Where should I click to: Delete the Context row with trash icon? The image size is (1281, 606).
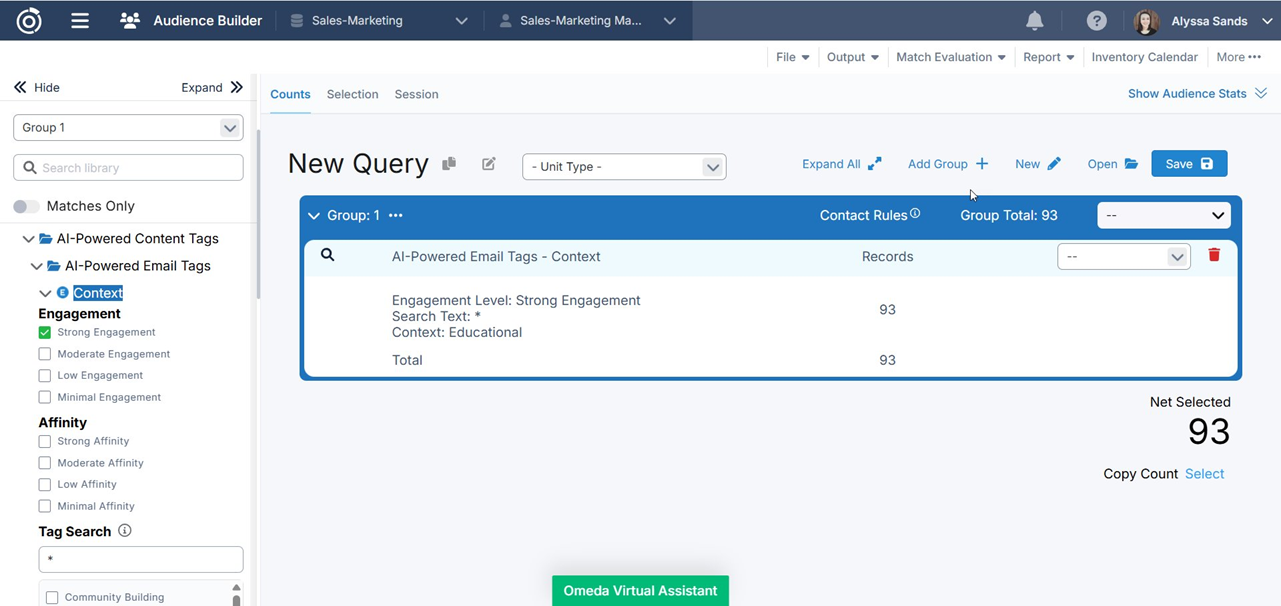(x=1214, y=255)
